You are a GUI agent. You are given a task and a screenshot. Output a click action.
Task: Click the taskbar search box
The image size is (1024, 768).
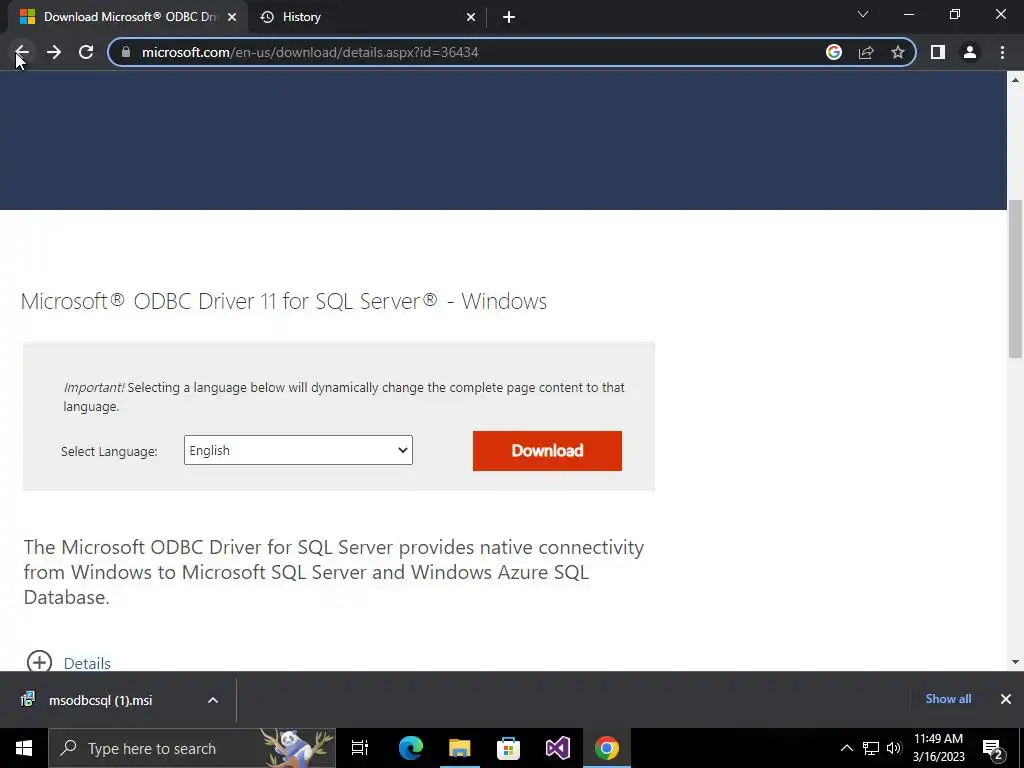(x=192, y=748)
